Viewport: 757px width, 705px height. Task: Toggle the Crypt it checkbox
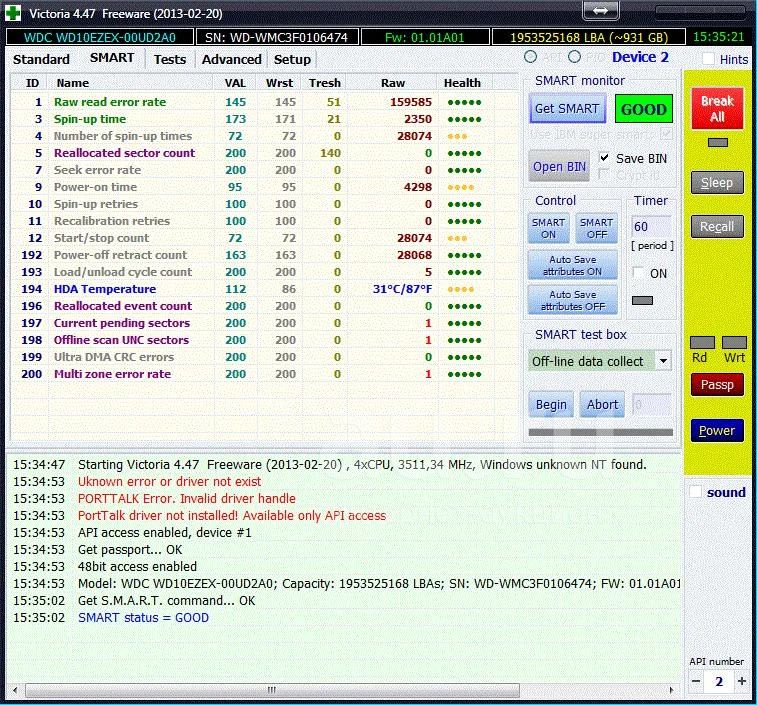point(603,174)
